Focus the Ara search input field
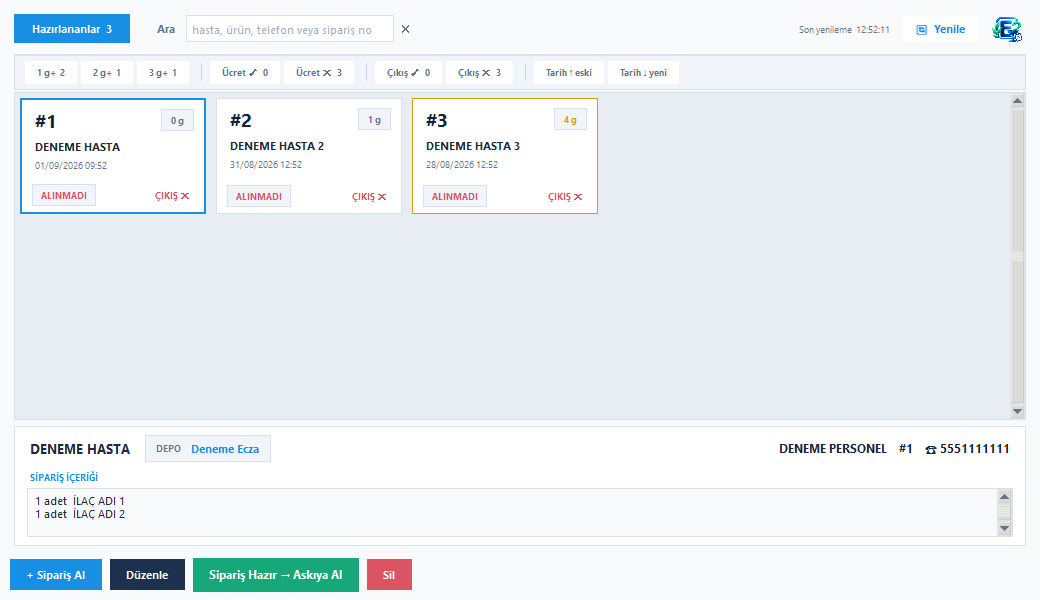Screen dimensions: 1040x600 point(290,29)
